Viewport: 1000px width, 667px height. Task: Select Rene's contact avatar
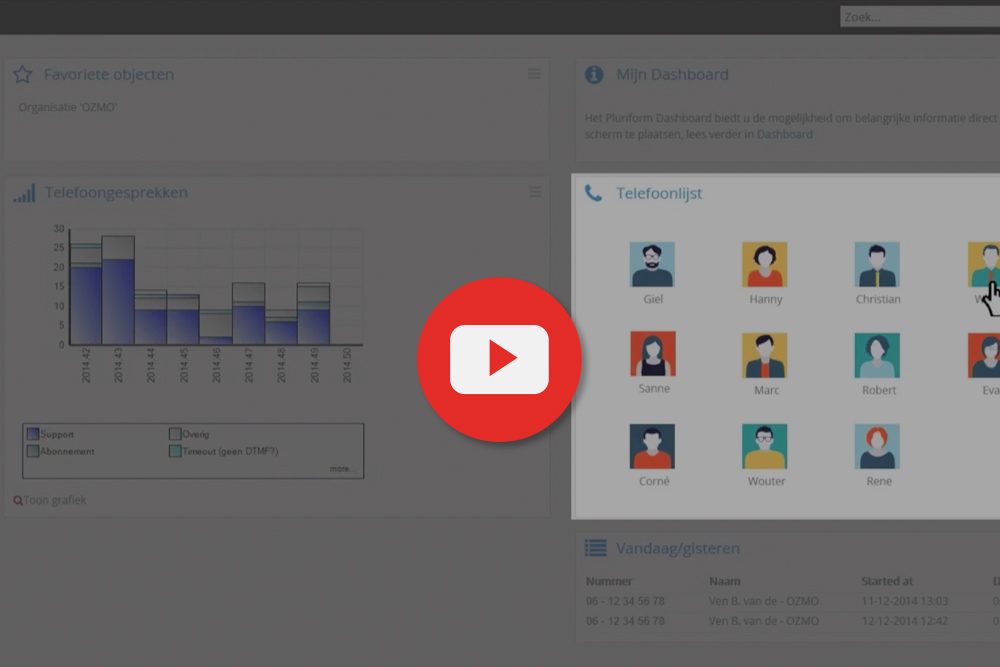tap(877, 447)
